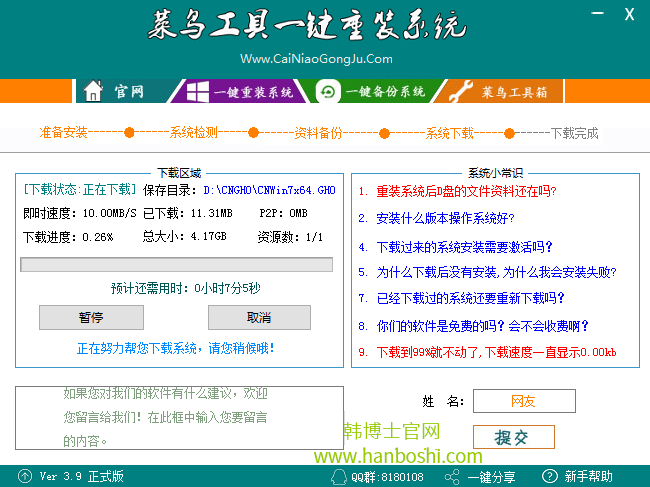
Task: Open FAQ about download stuck at 99%
Action: pyautogui.click(x=496, y=352)
